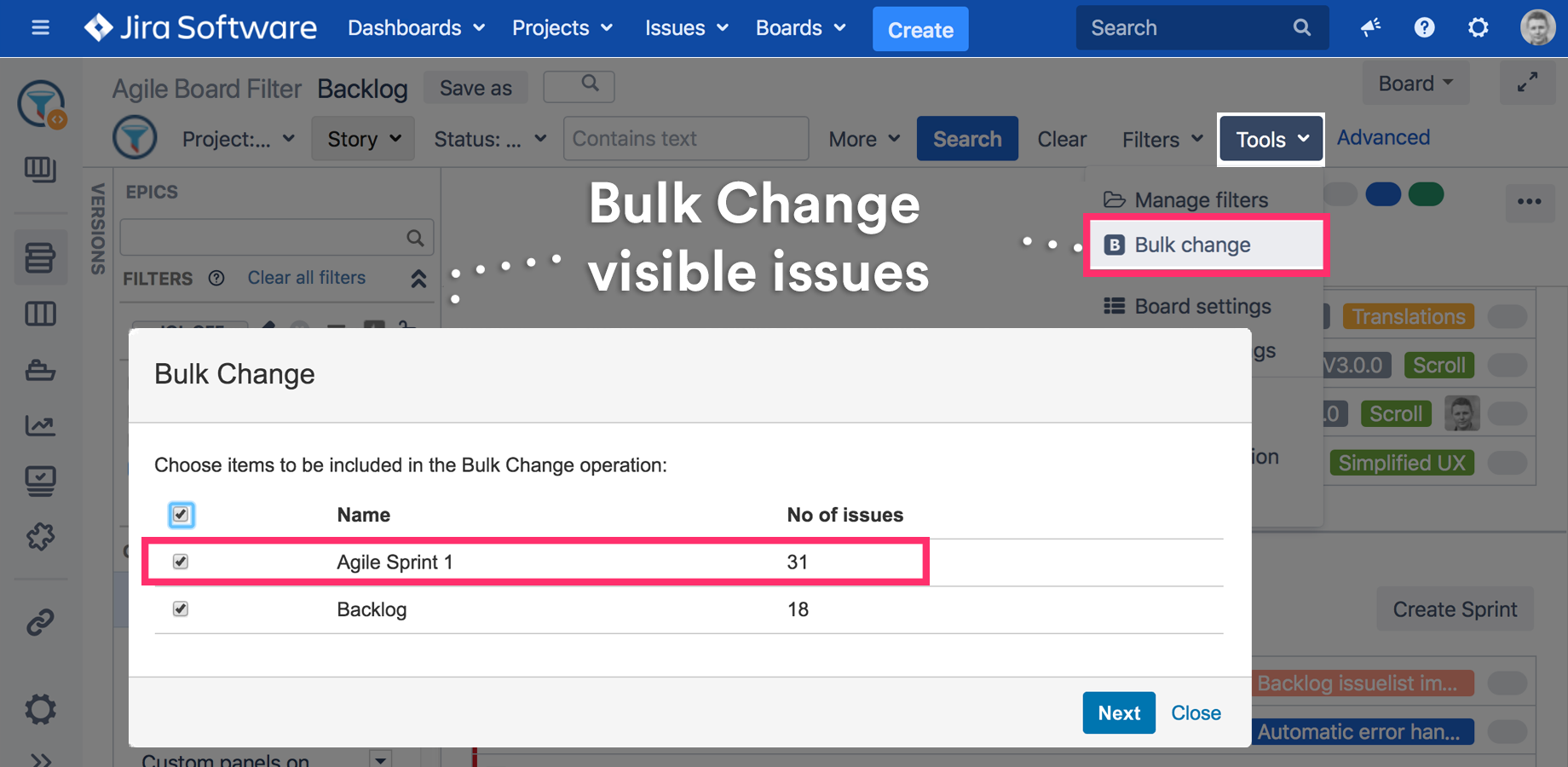Click the backlog icon in left sidebar

coord(40,257)
